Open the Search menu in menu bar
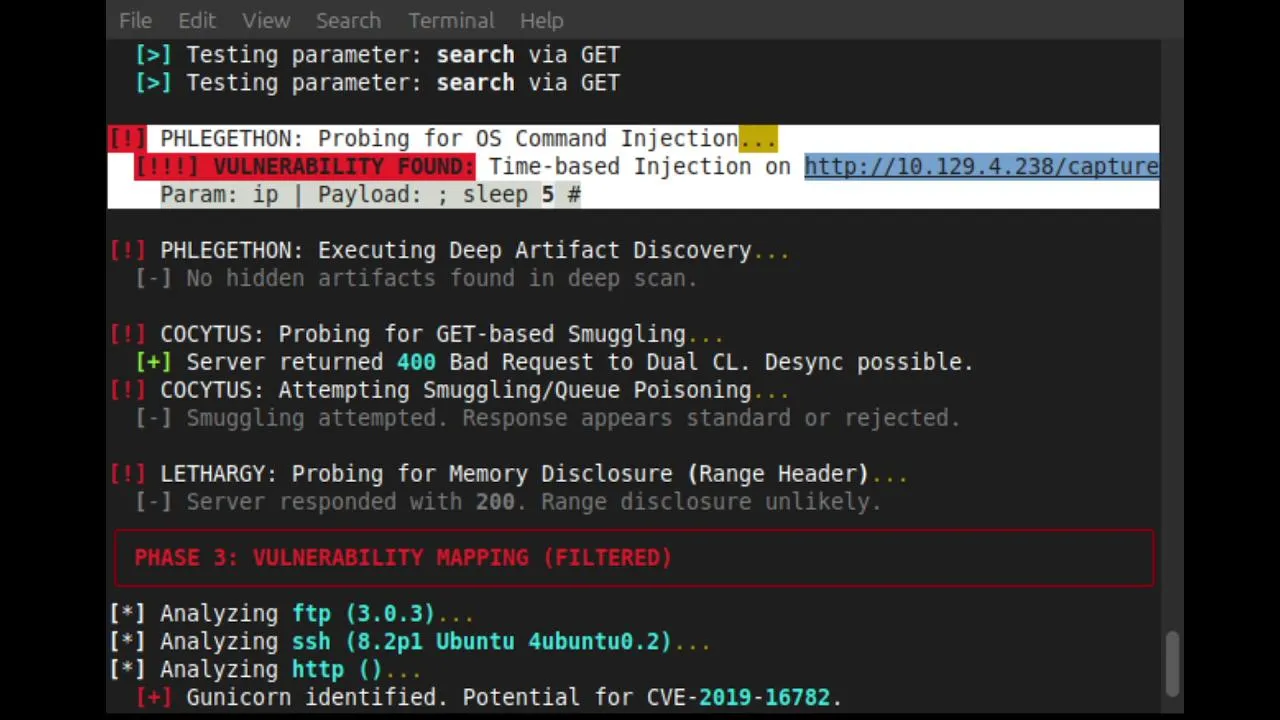Screen dimensions: 1280x720 coord(348,20)
